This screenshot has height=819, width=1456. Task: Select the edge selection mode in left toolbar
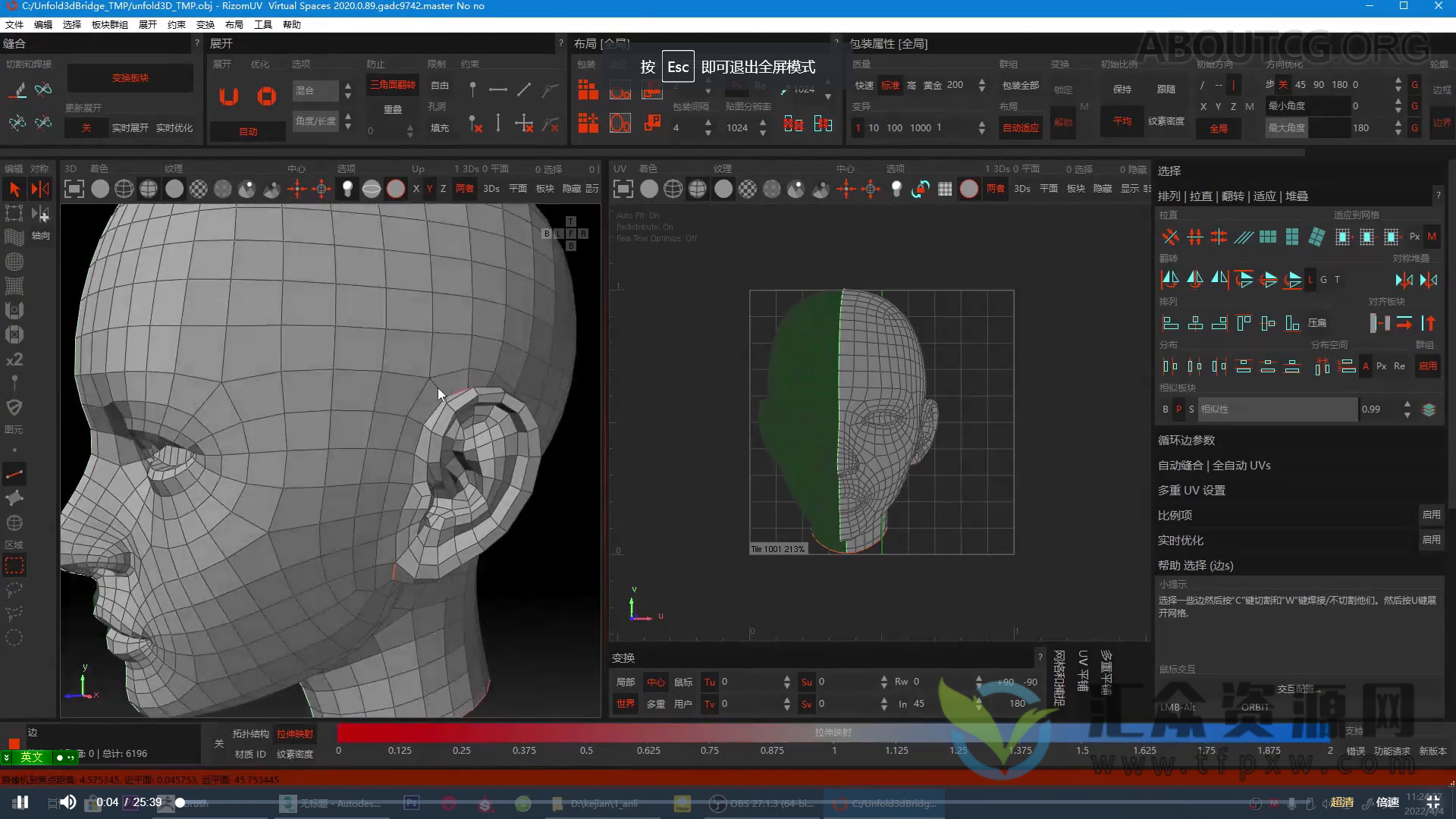(14, 475)
